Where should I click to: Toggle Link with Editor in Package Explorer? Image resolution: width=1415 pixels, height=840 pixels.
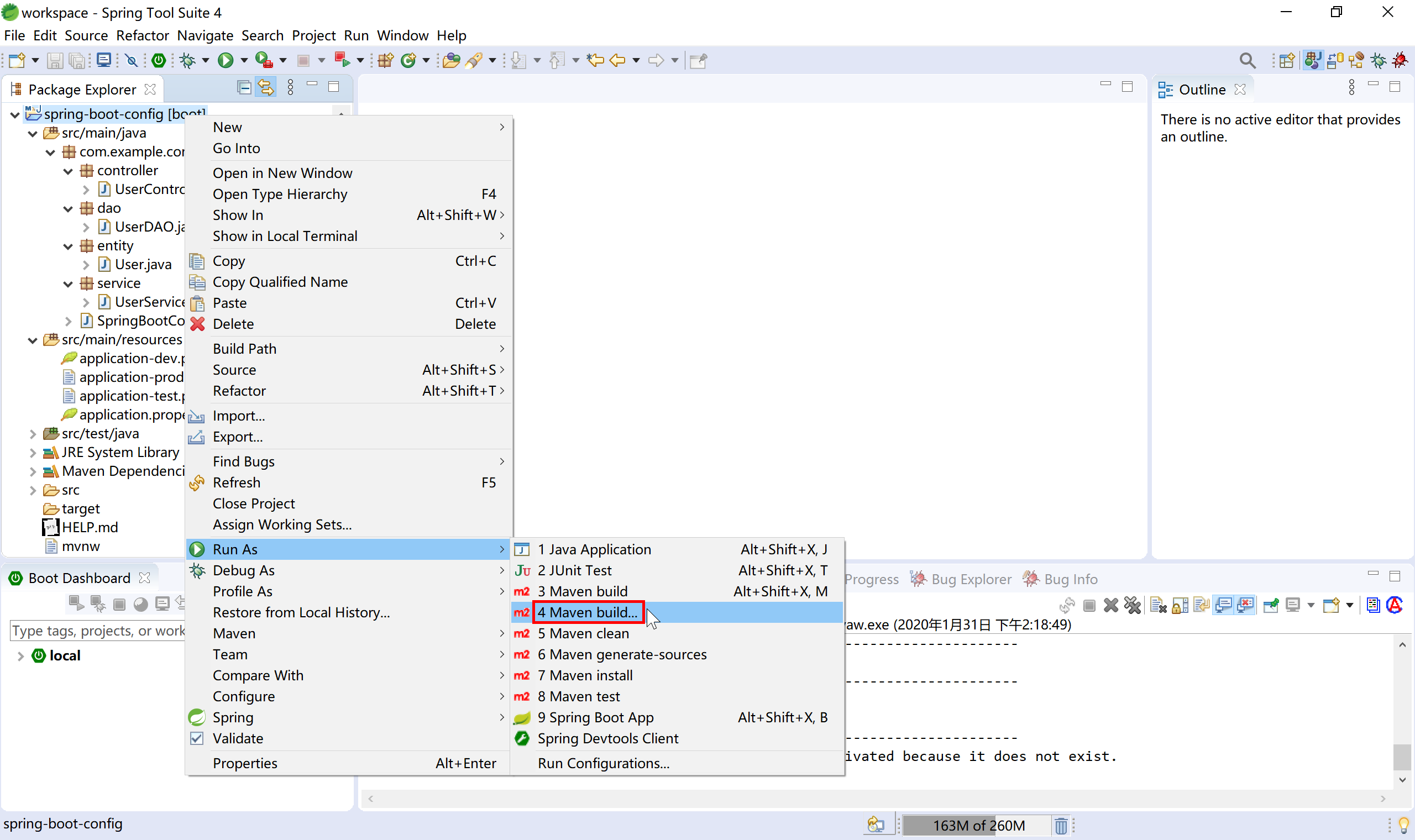click(x=265, y=88)
